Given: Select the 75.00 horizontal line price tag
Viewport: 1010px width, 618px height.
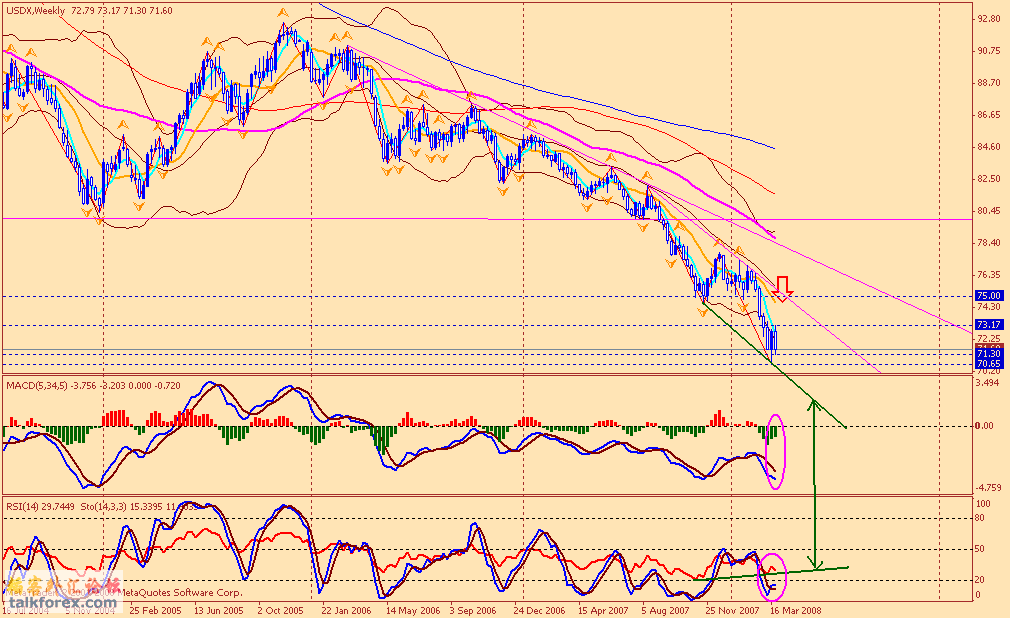Looking at the screenshot, I should tap(989, 296).
